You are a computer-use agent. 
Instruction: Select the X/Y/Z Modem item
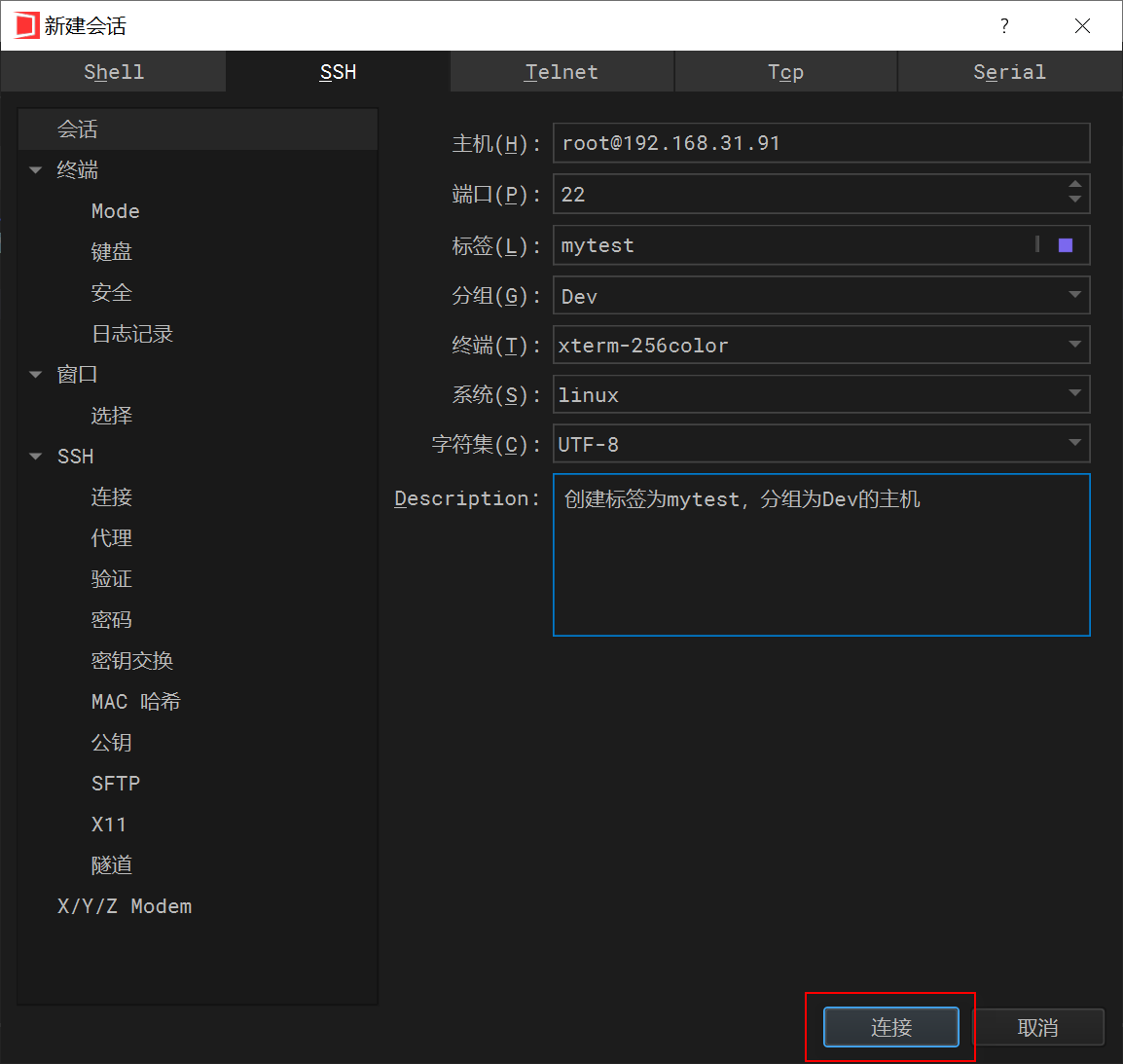pyautogui.click(x=125, y=905)
